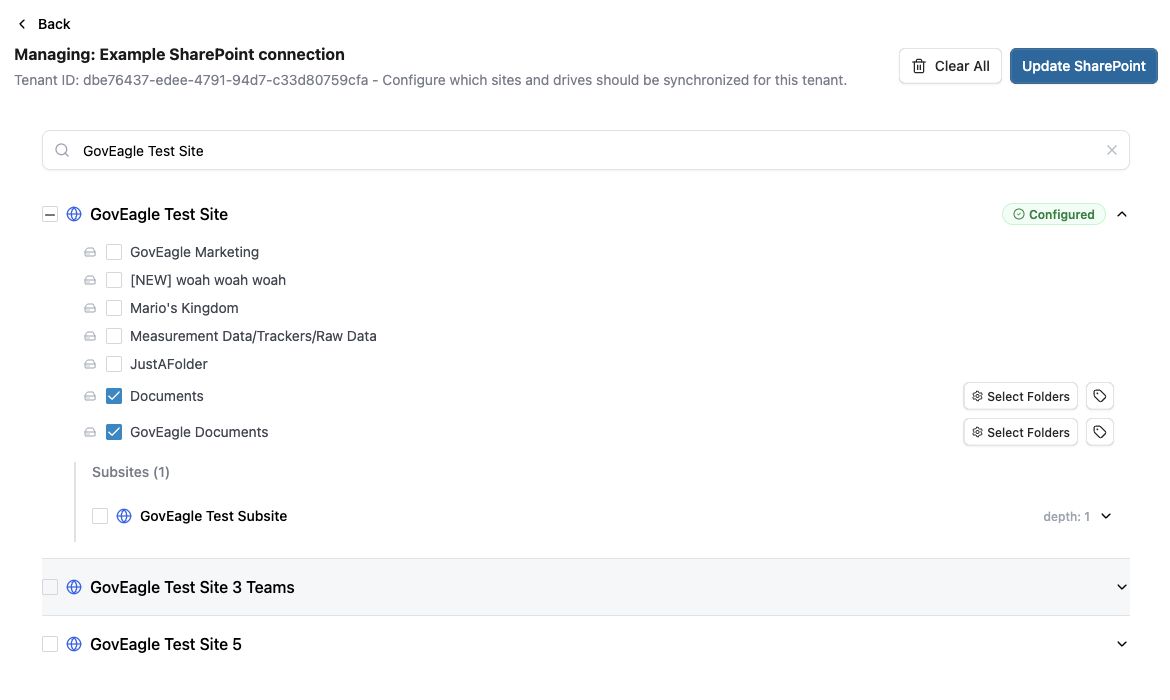Viewport: 1170px width, 700px height.
Task: Click the drive icon next to Measurement Data/Trackers/Raw Data
Action: click(90, 337)
